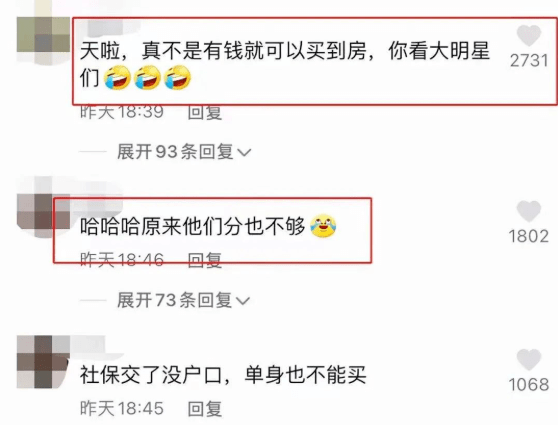
Task: Select the comment 社保交了没户口，单身也不能买
Action: tap(223, 375)
